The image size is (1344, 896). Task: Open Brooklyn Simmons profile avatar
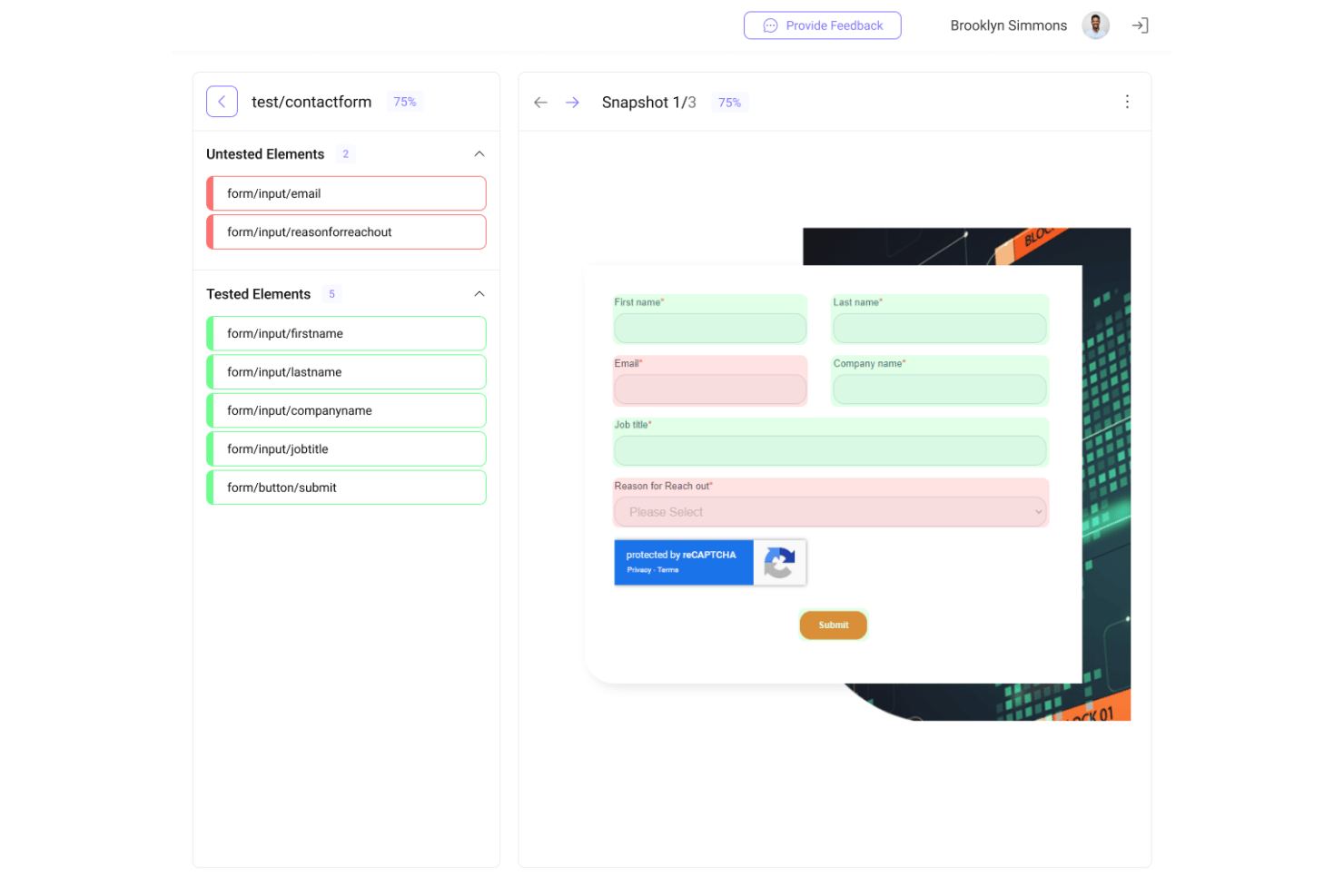[1095, 25]
